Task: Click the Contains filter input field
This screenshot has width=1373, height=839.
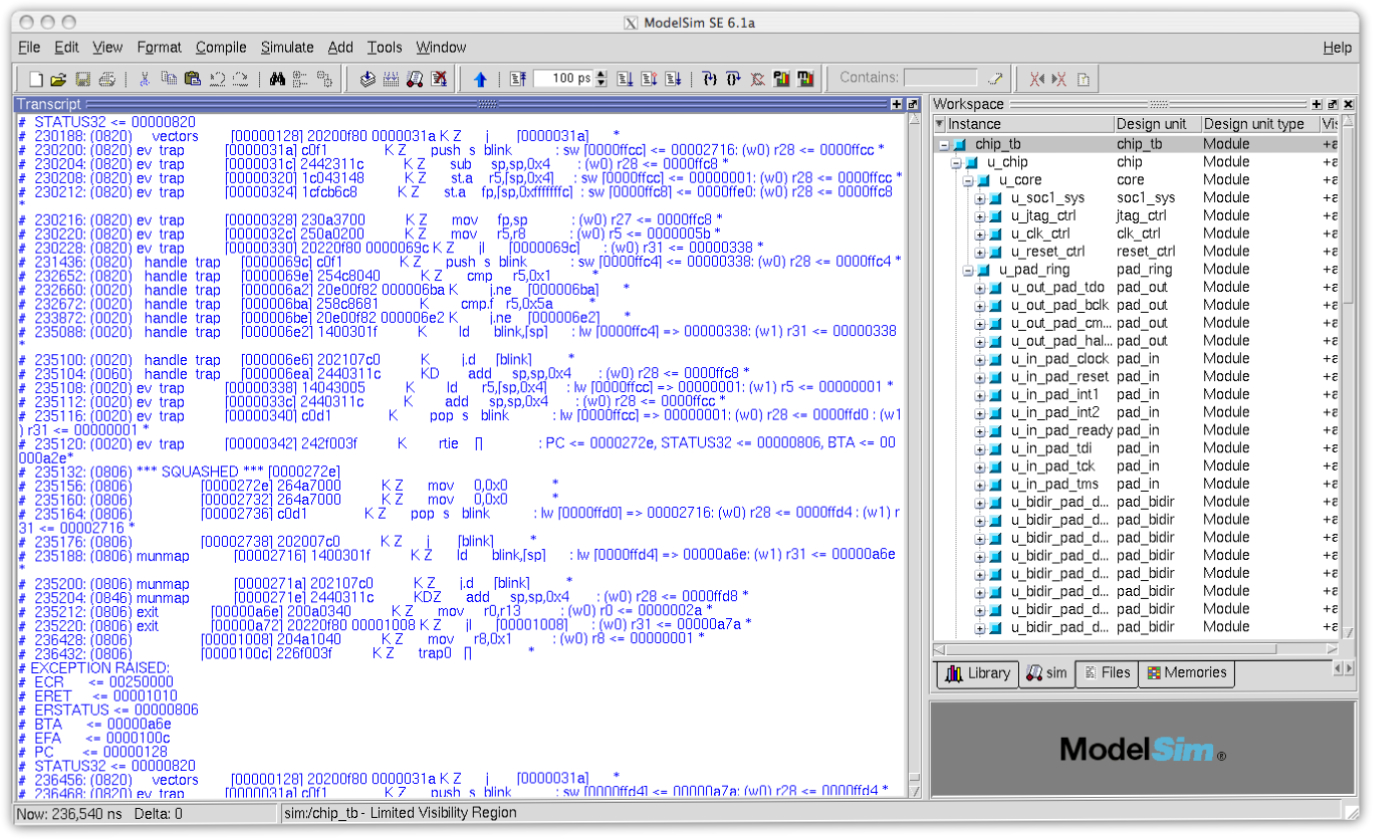Action: coord(941,78)
